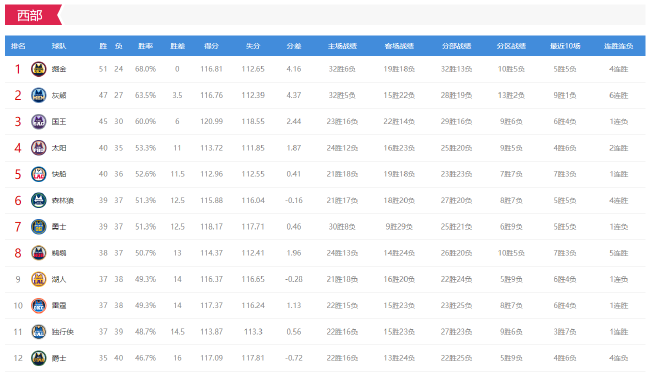Click the 湖人 team logo
Screen dimensions: 650x372
pyautogui.click(x=39, y=279)
